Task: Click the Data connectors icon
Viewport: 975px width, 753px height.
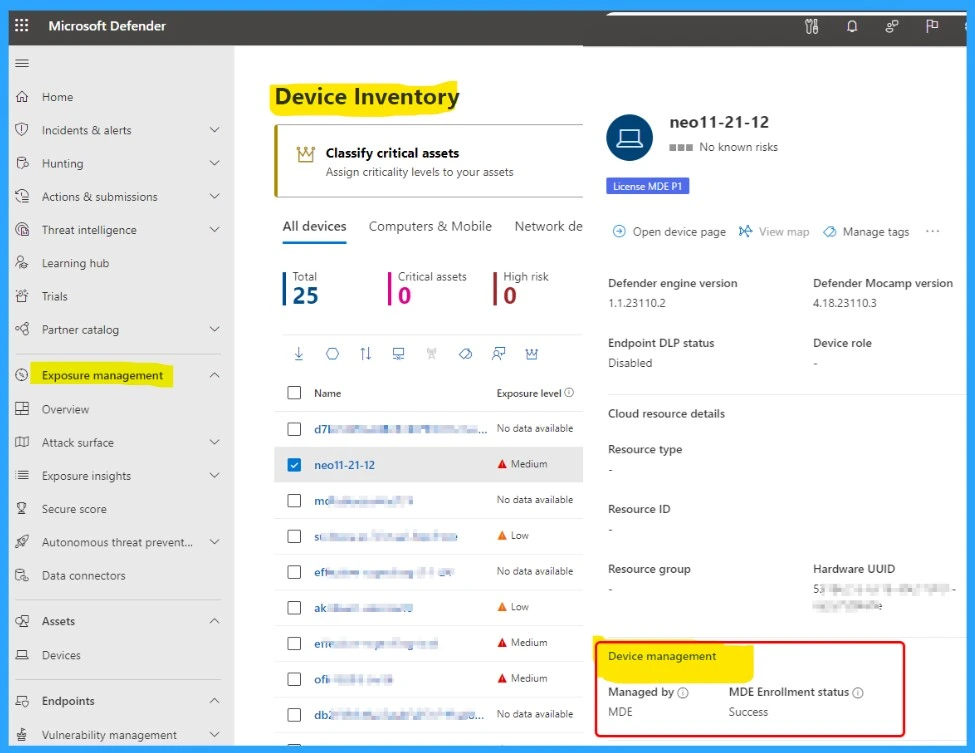Action: (x=22, y=575)
